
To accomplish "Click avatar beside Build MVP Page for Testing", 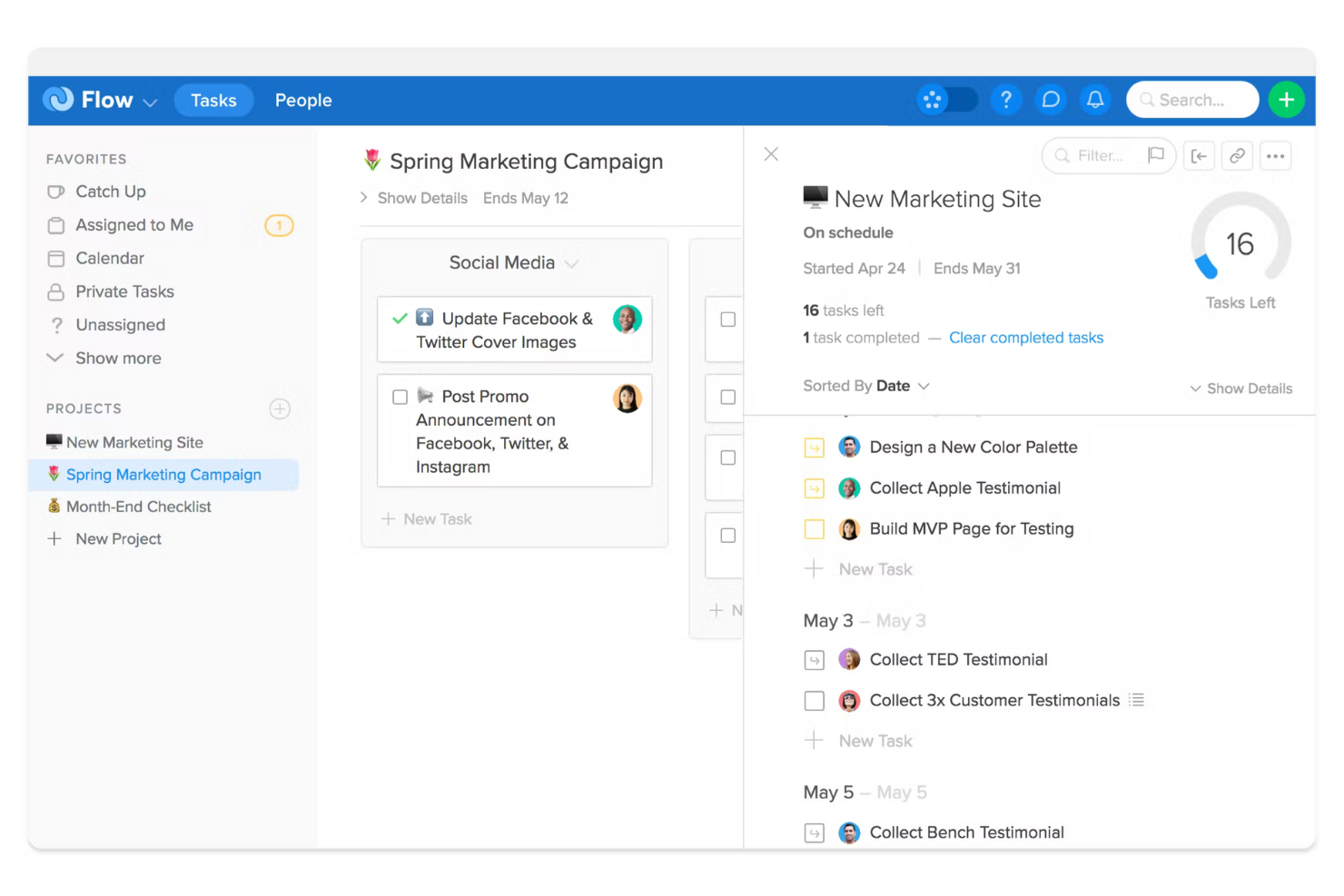I will pos(849,529).
